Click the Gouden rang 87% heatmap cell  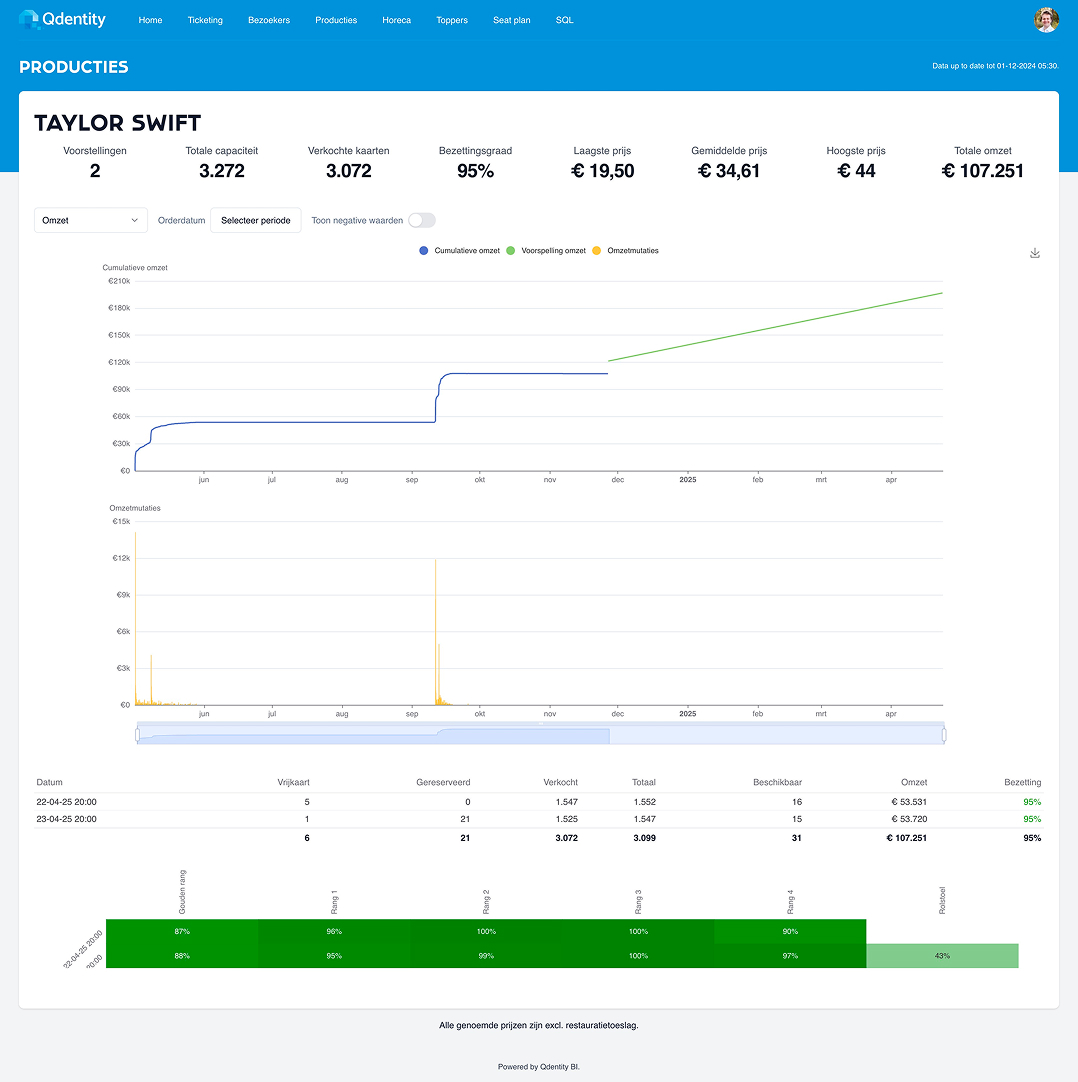(182, 931)
